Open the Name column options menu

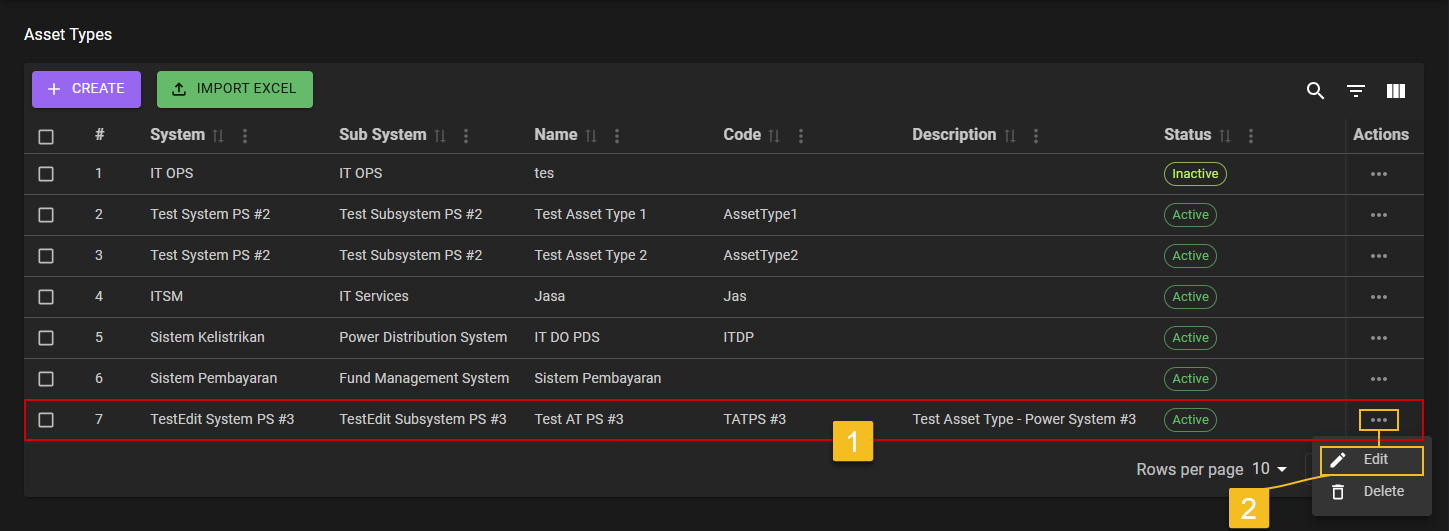(x=617, y=135)
